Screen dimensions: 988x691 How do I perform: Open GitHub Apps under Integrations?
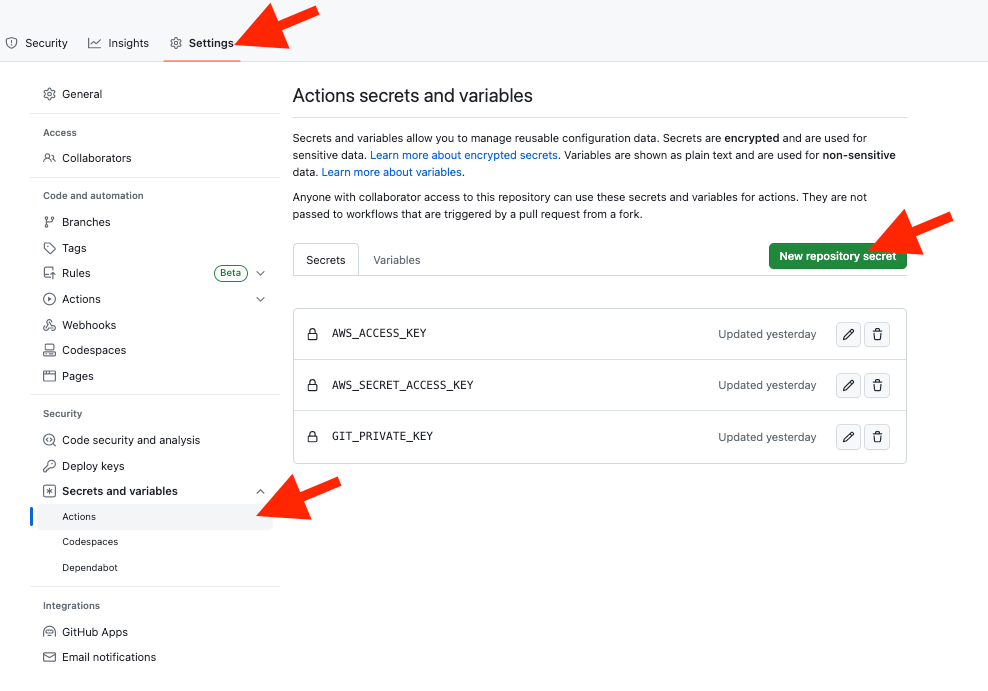tap(96, 631)
